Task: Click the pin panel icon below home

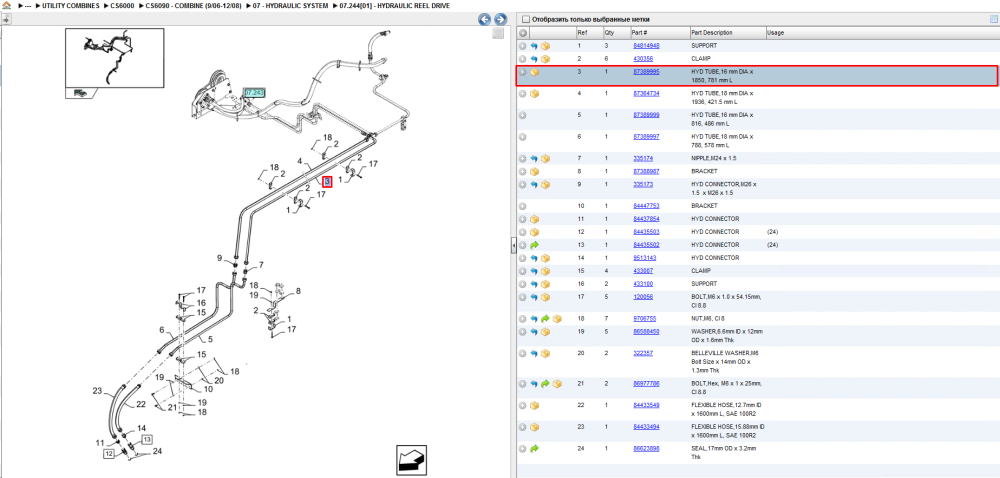Action: click(x=6, y=19)
